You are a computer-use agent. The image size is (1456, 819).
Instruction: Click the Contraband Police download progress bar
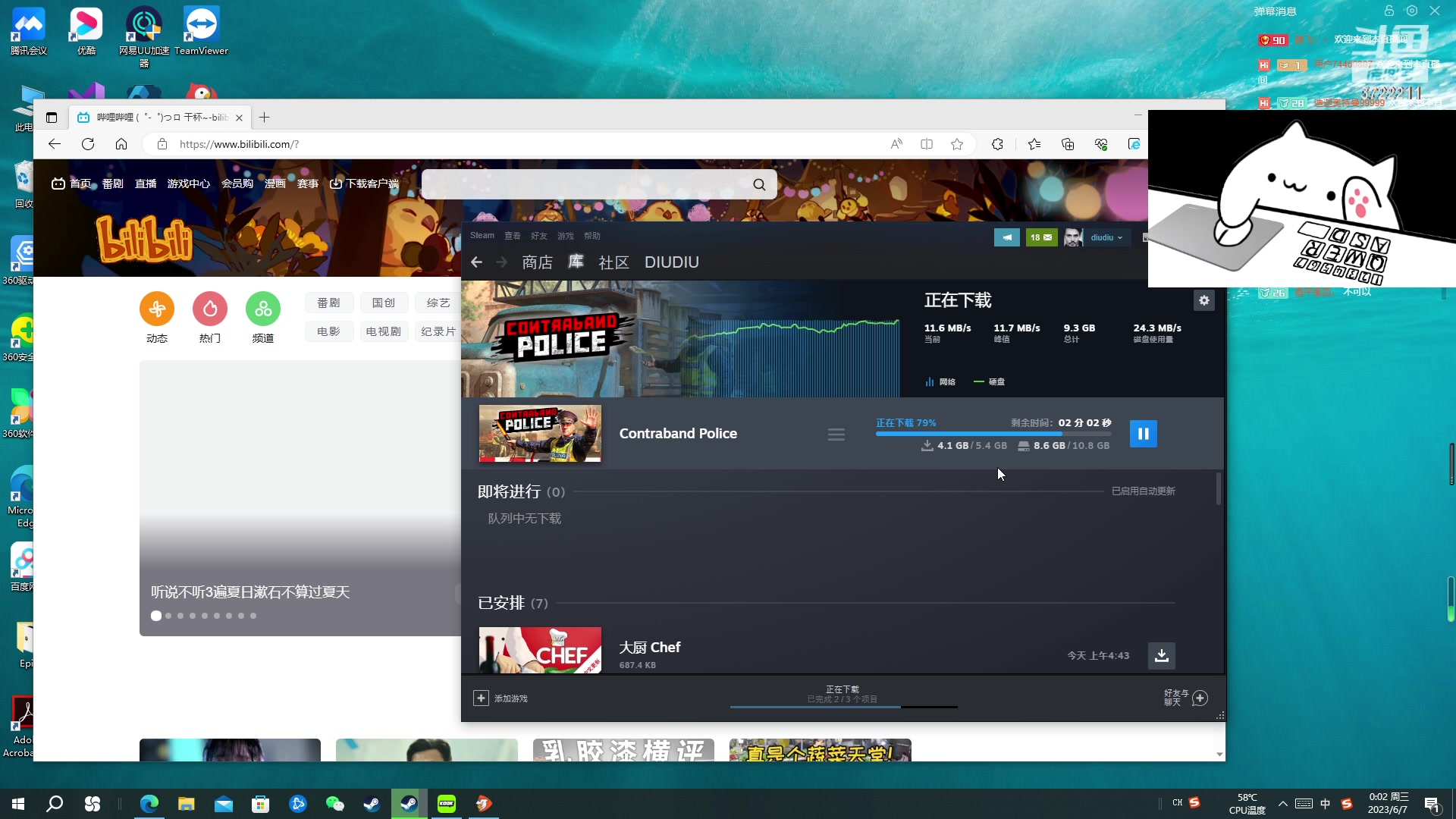[993, 434]
